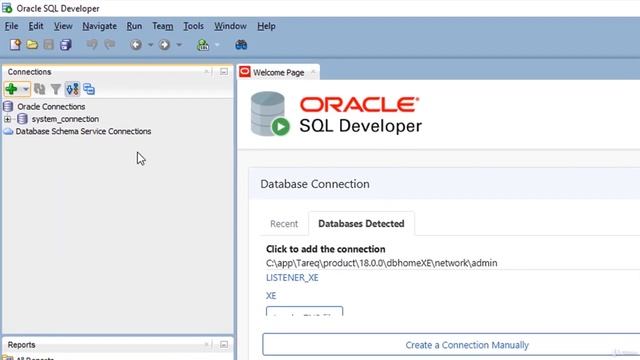Click the Redo toolbar icon
Viewport: 640px width, 360px height.
coord(110,44)
